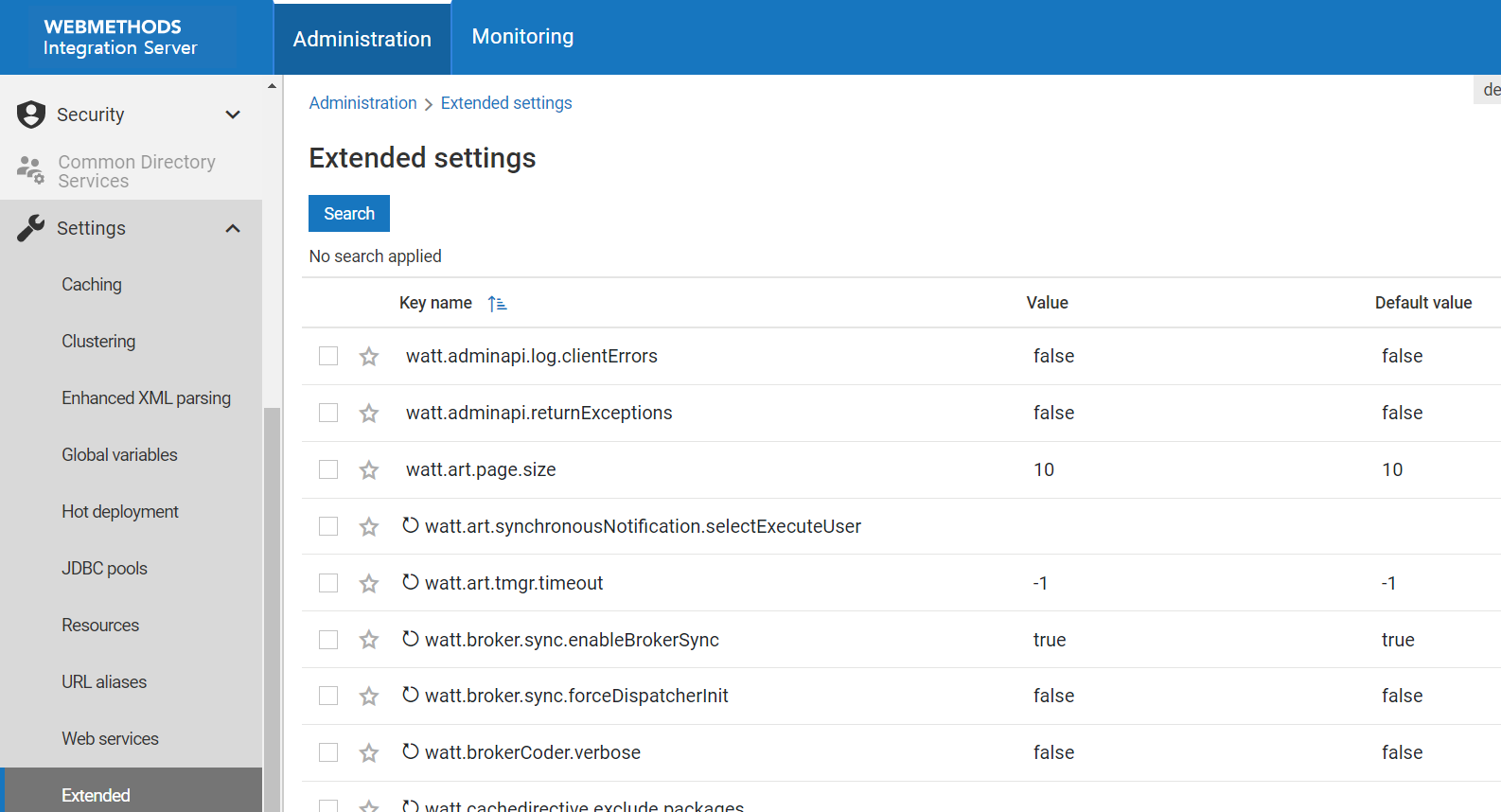Viewport: 1501px width, 812px height.
Task: Open the watt.art.page.size key
Action: tap(481, 469)
